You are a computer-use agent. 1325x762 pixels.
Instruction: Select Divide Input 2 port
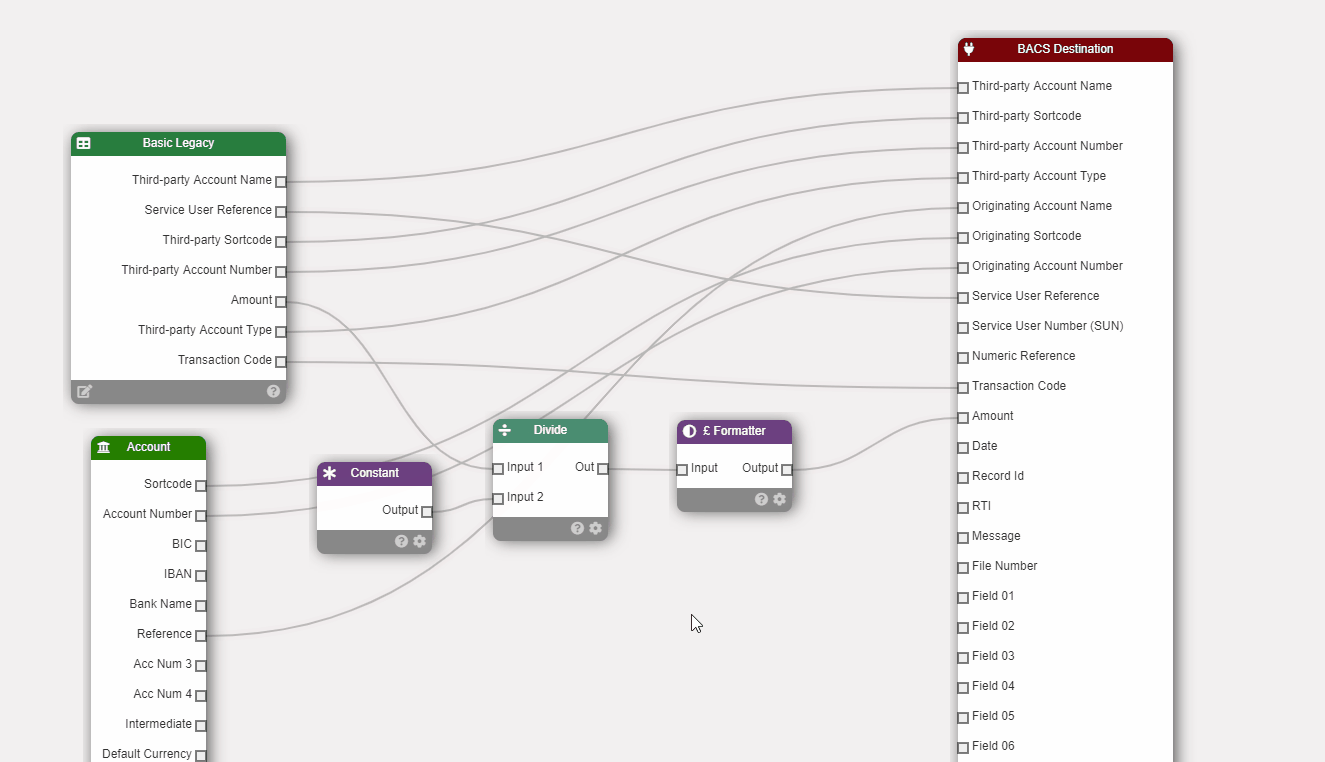[x=498, y=498]
